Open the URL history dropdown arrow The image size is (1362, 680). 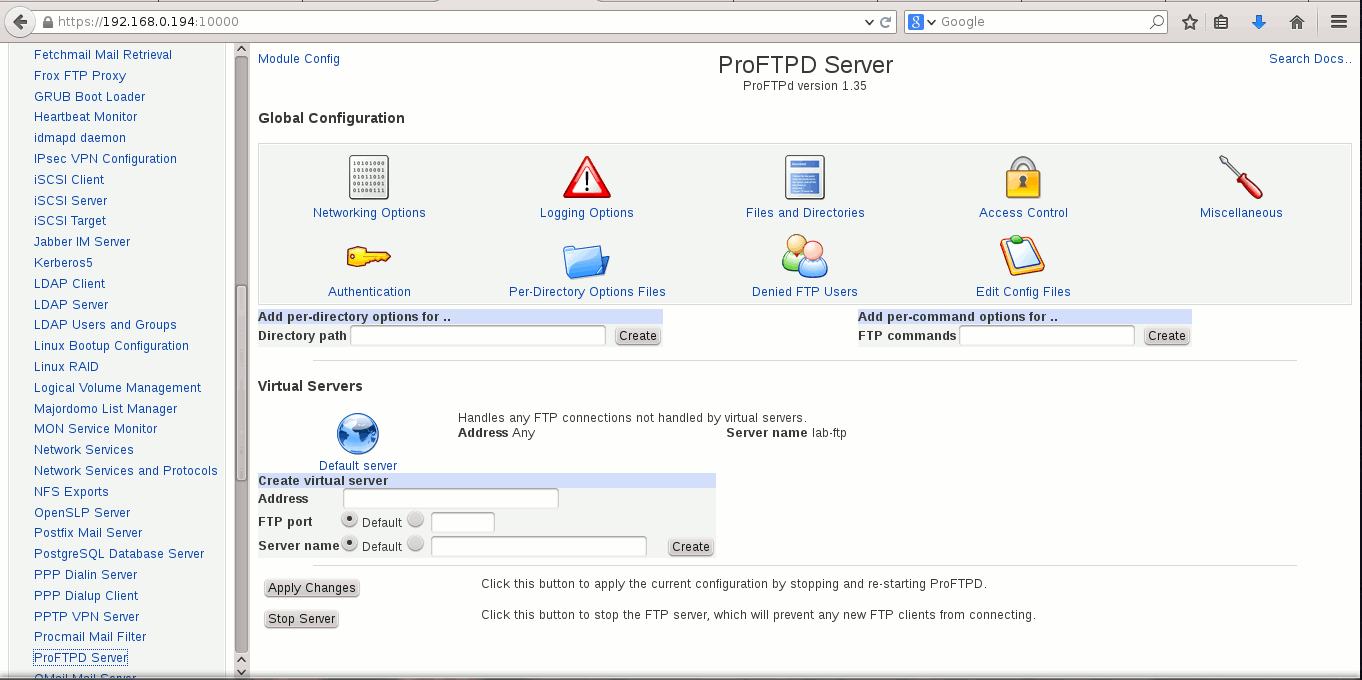click(868, 21)
